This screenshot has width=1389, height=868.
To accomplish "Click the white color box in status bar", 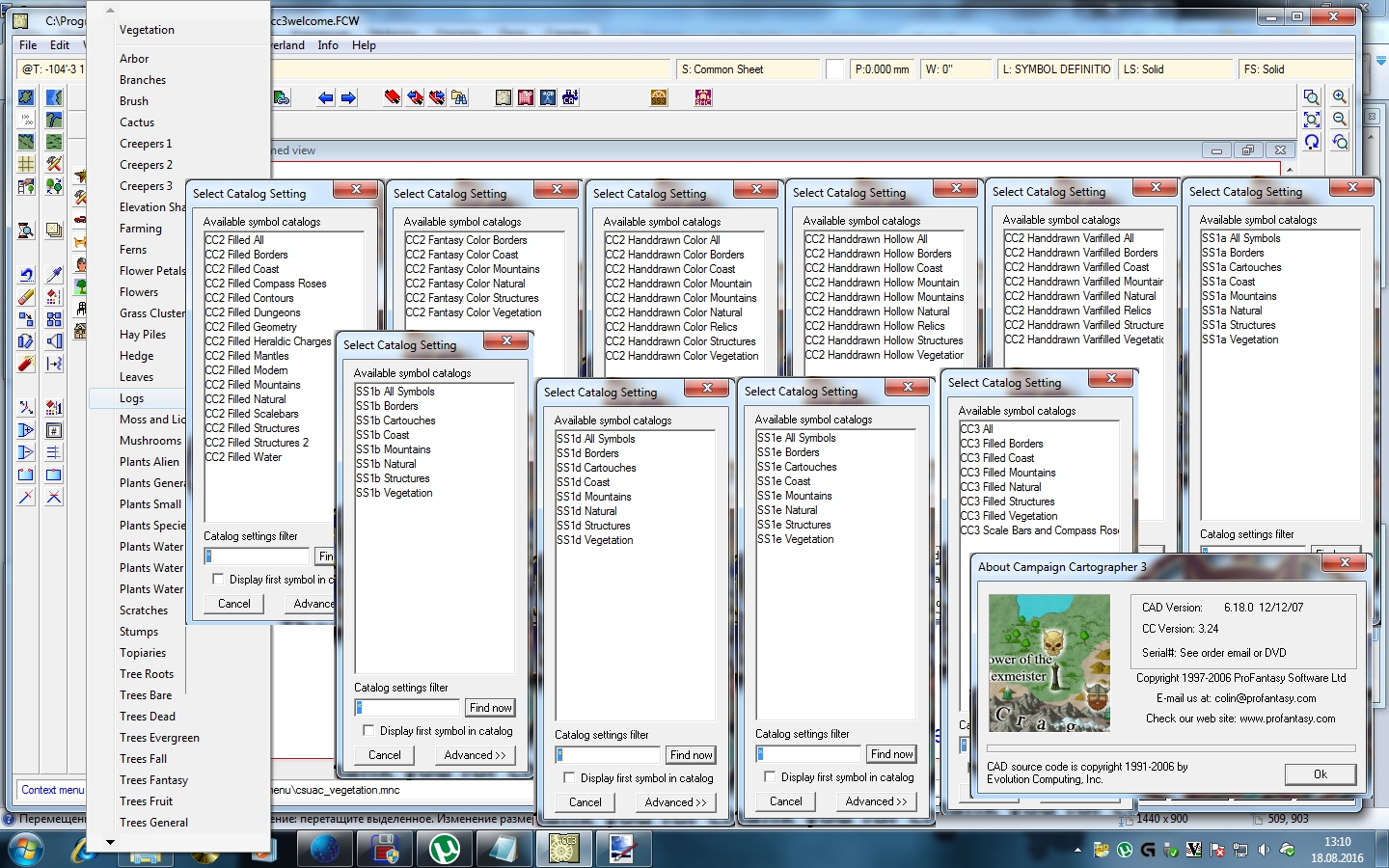I will pos(835,69).
